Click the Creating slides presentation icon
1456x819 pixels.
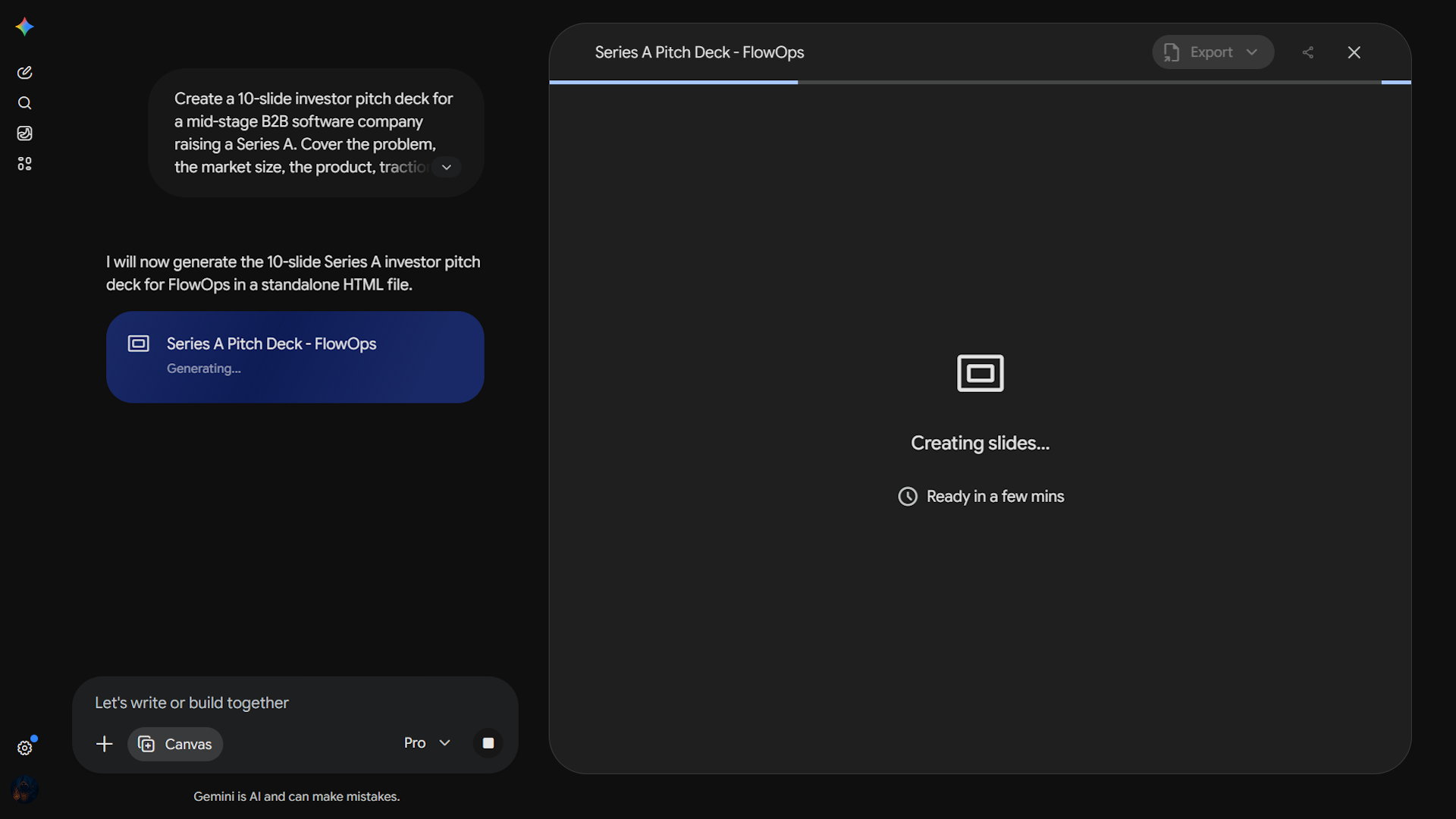(x=980, y=373)
